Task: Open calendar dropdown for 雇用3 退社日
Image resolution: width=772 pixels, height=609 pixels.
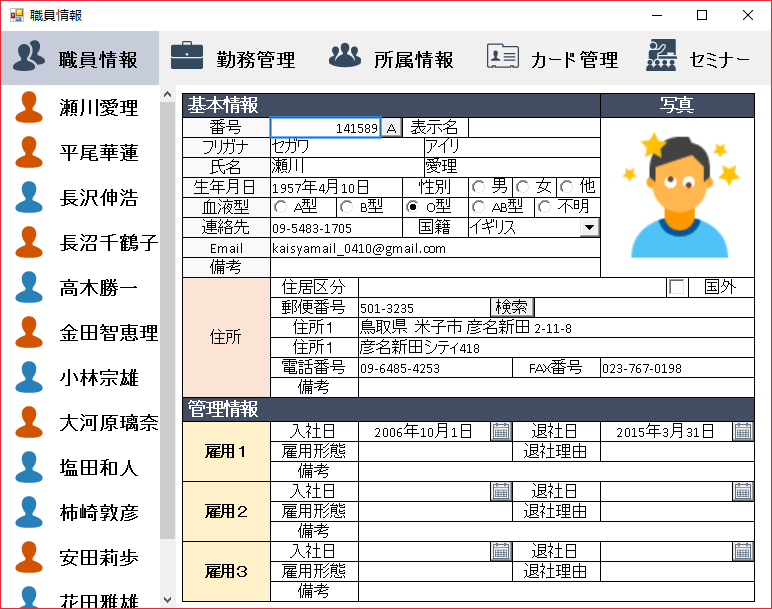Action: [743, 551]
